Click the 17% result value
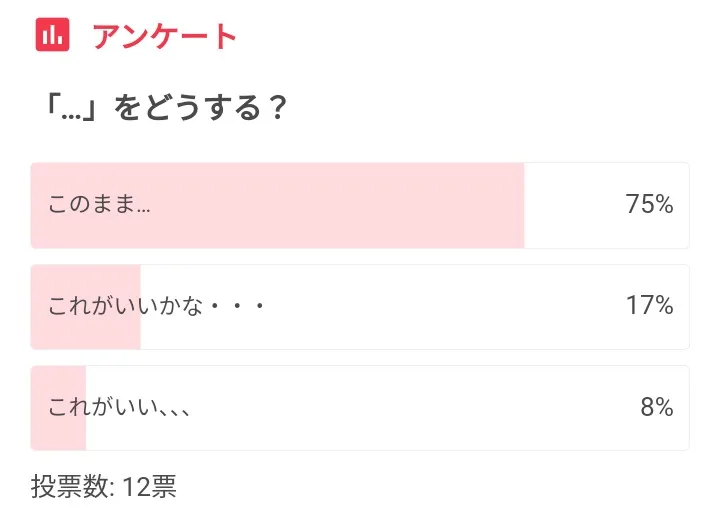Image resolution: width=720 pixels, height=522 pixels. tap(649, 306)
